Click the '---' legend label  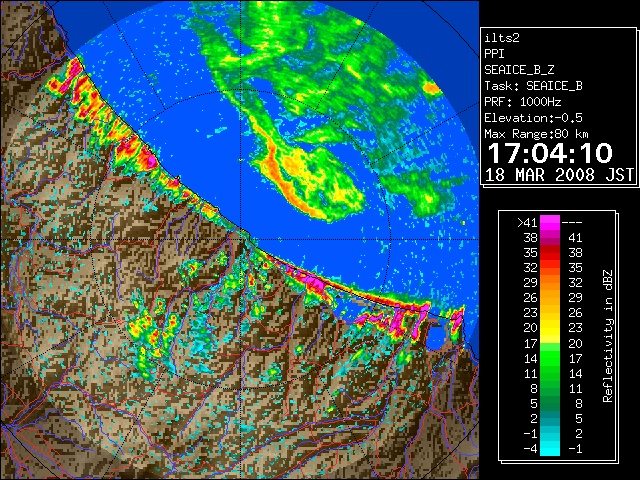[x=572, y=222]
